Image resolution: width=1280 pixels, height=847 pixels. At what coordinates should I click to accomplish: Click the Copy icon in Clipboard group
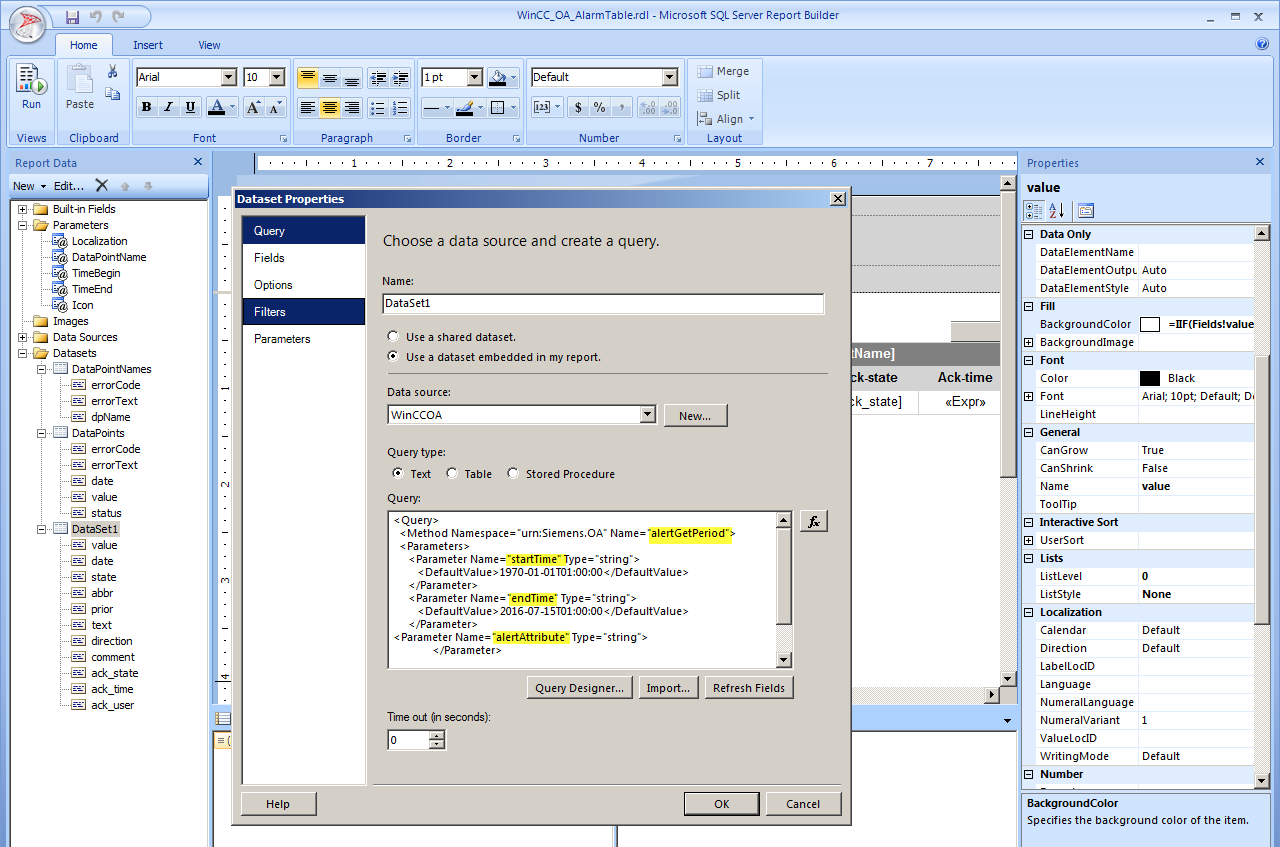coord(112,93)
